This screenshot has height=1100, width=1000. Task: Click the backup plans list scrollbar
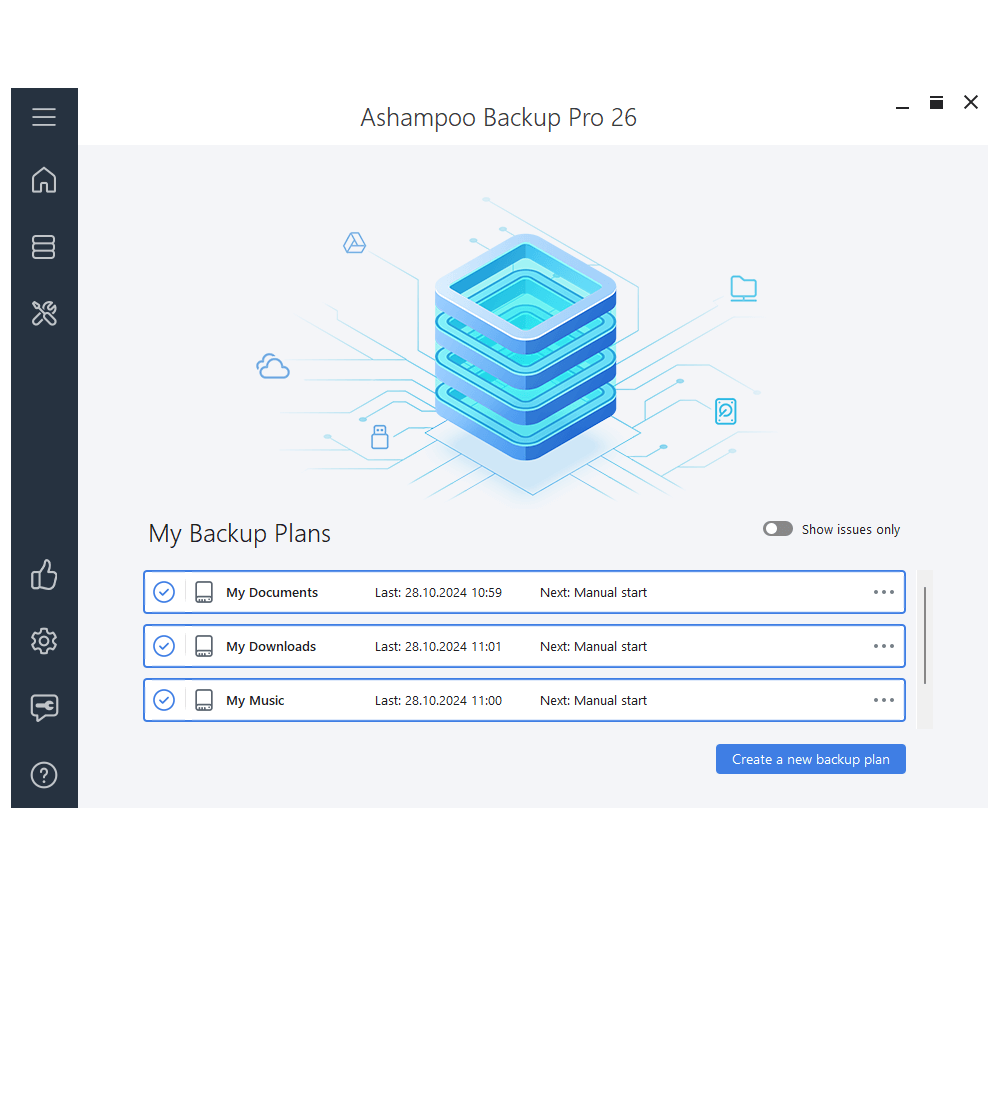(x=925, y=636)
